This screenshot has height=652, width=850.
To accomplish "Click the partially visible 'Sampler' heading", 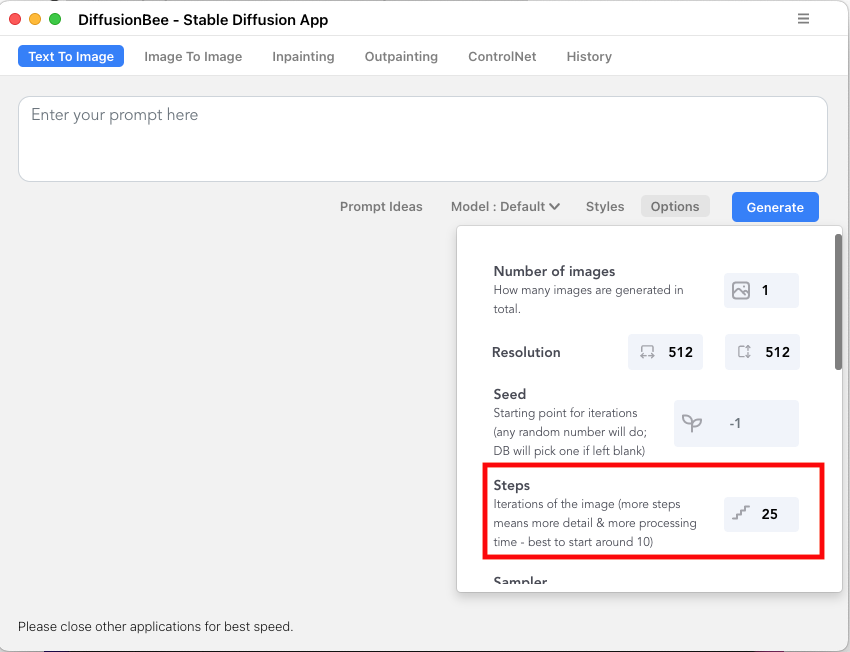I will pos(520,580).
